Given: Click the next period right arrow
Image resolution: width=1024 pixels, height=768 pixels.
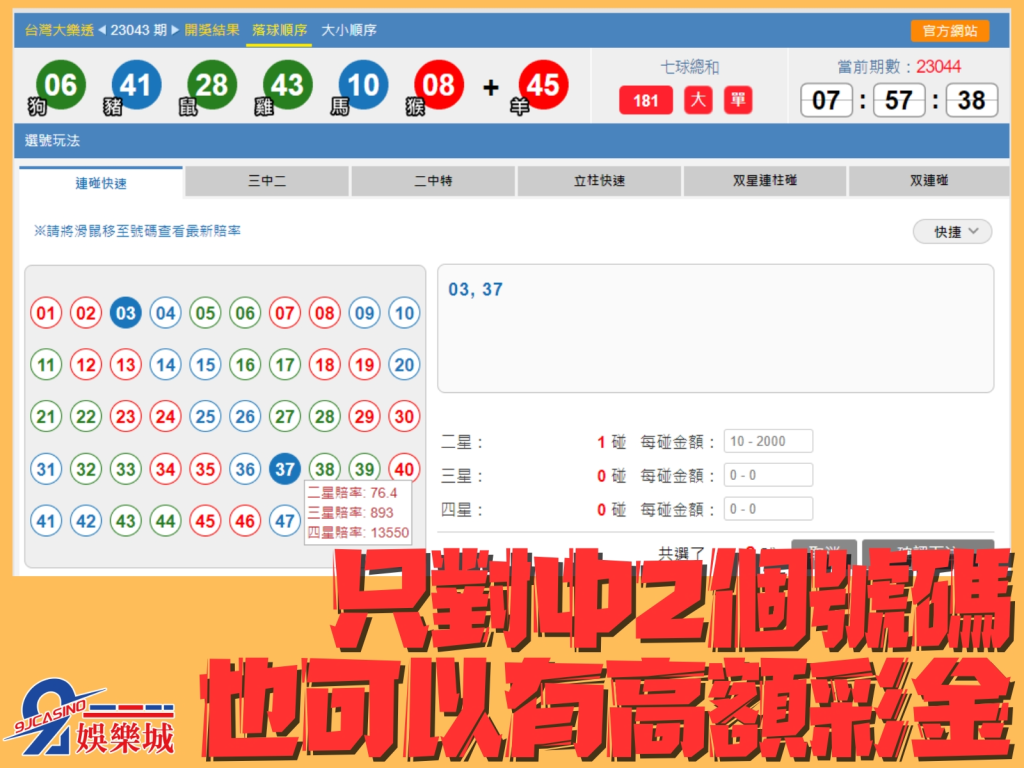Looking at the screenshot, I should [x=176, y=30].
